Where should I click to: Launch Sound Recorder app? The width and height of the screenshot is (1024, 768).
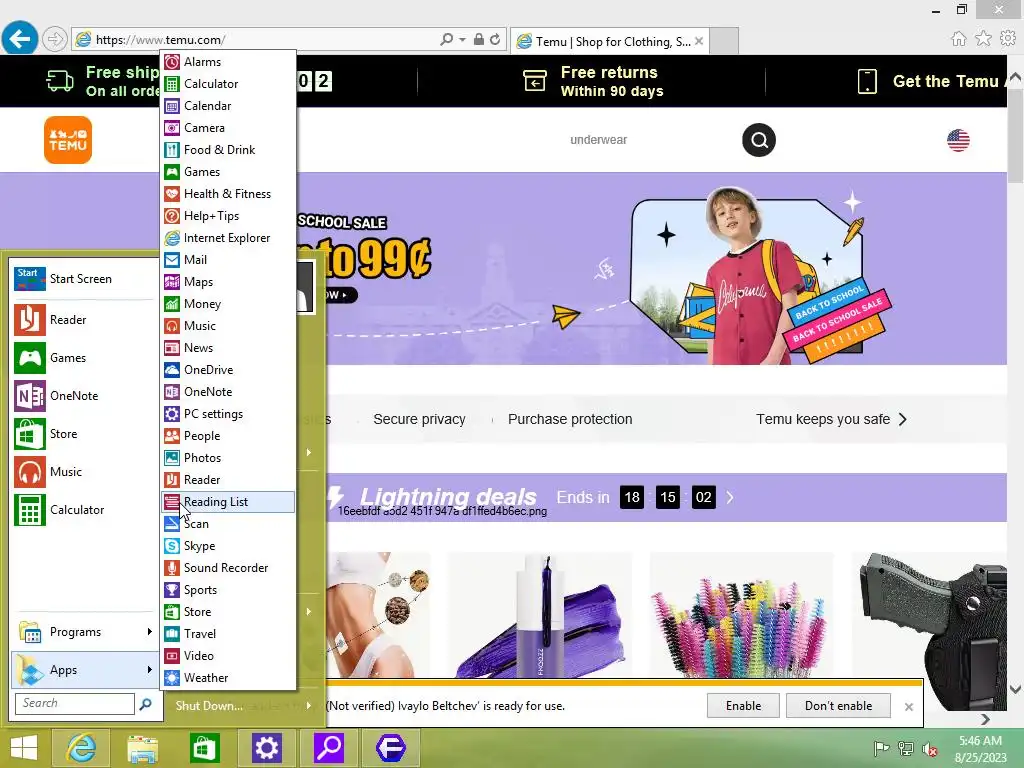(x=228, y=568)
